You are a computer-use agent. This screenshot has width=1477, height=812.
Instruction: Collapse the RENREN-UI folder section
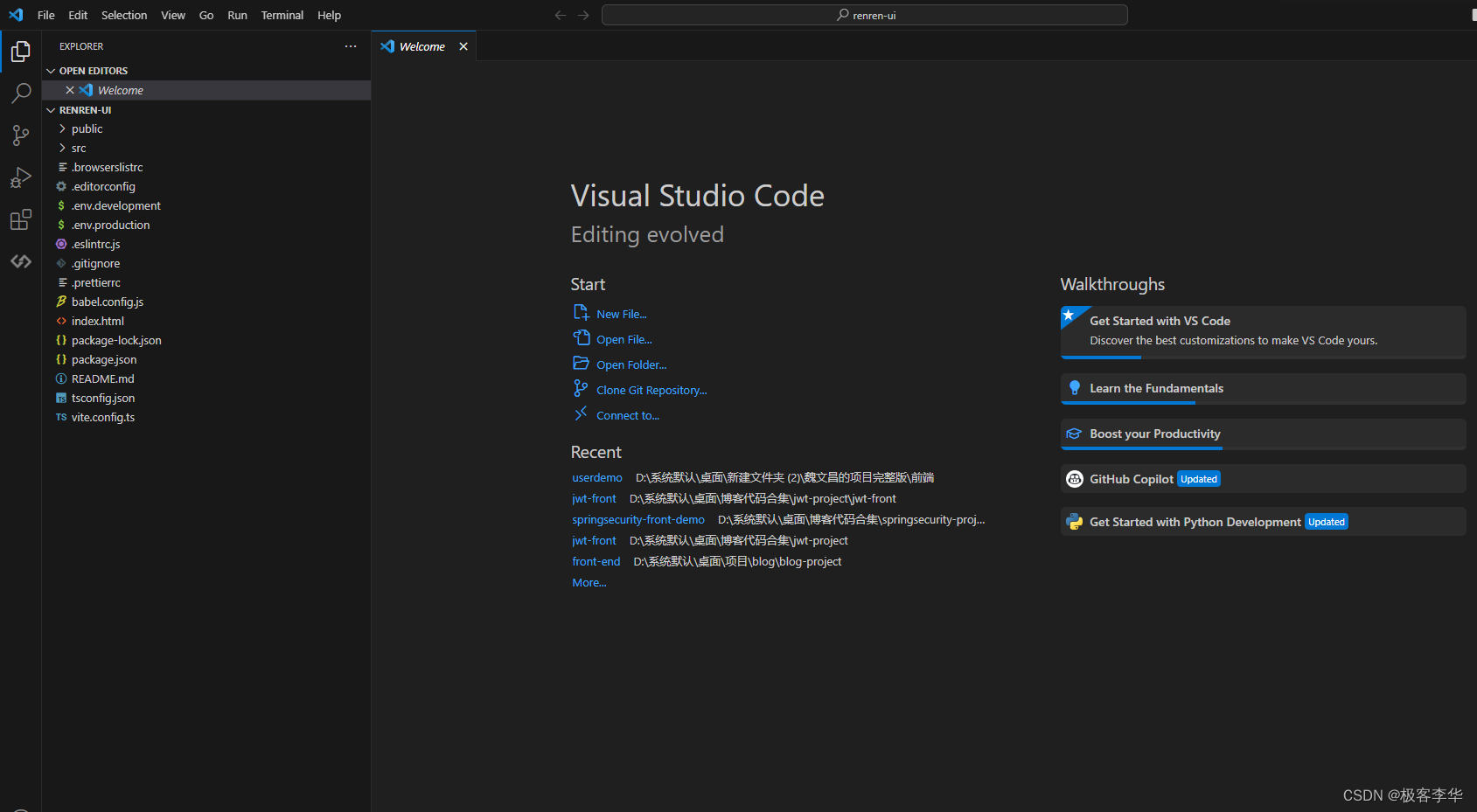[x=85, y=110]
